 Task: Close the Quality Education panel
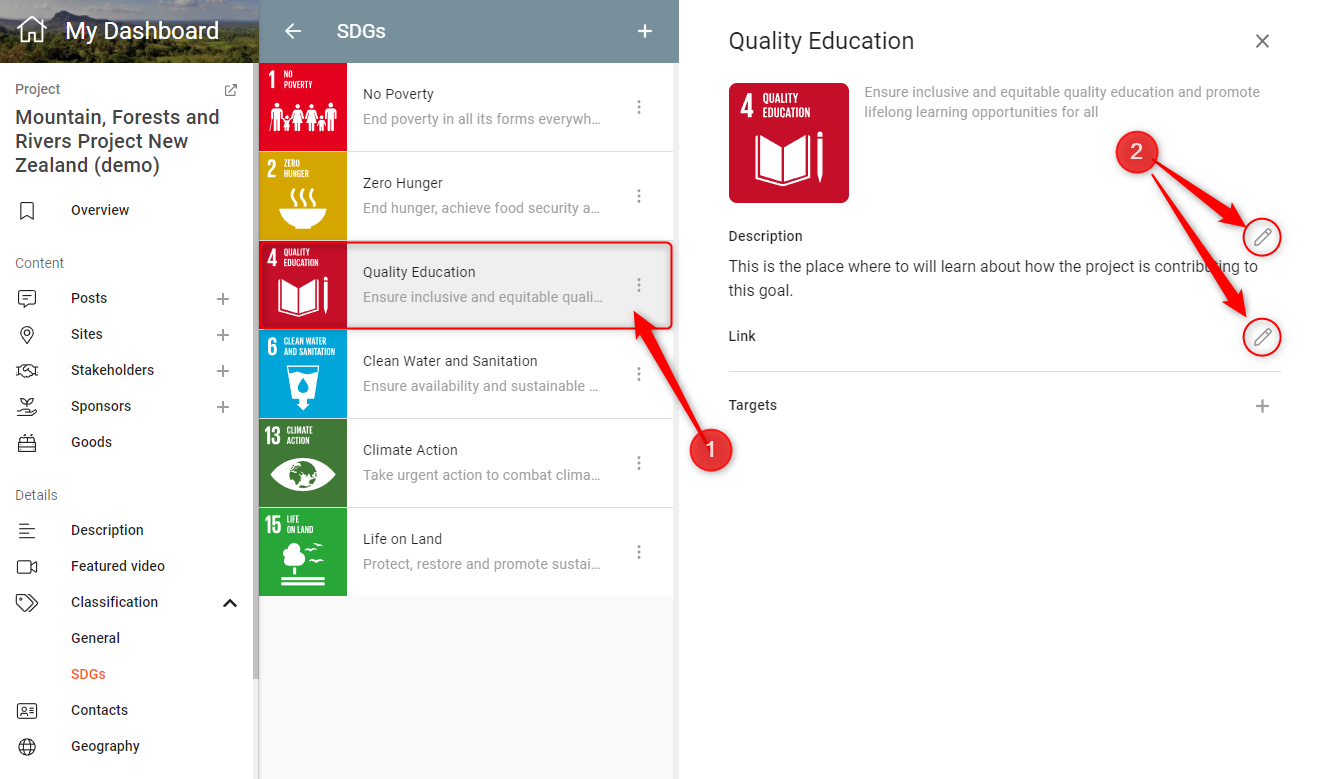(x=1262, y=41)
